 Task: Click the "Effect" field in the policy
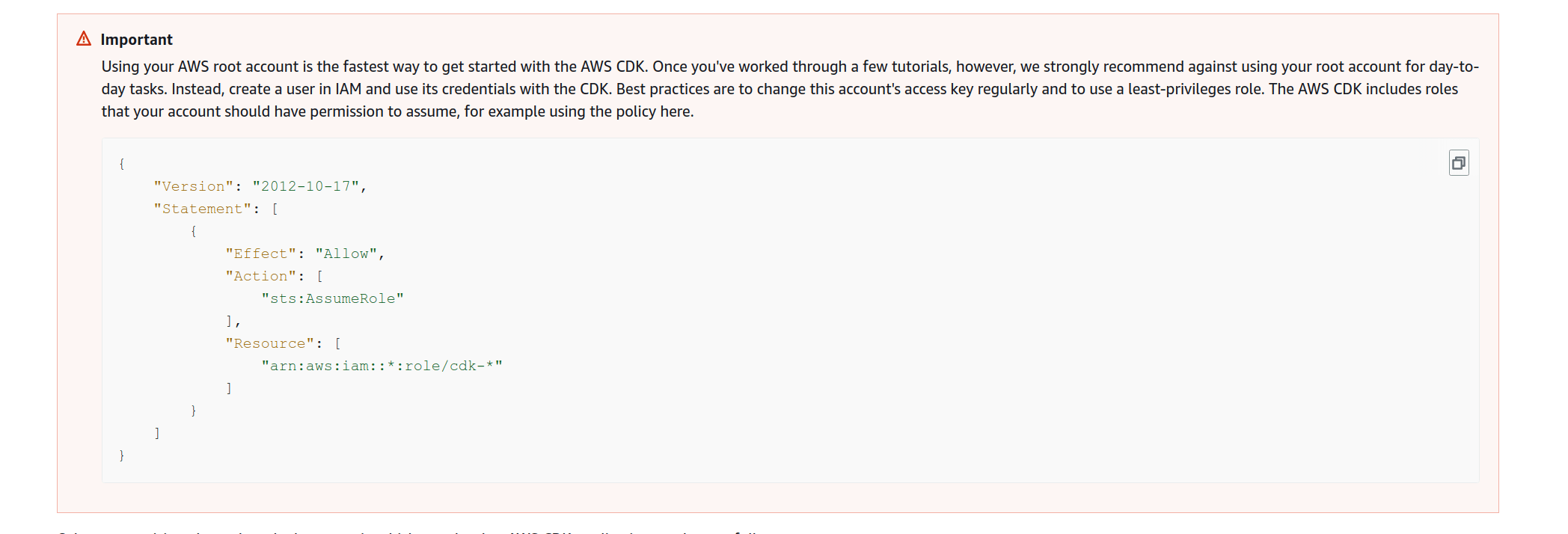tap(260, 254)
